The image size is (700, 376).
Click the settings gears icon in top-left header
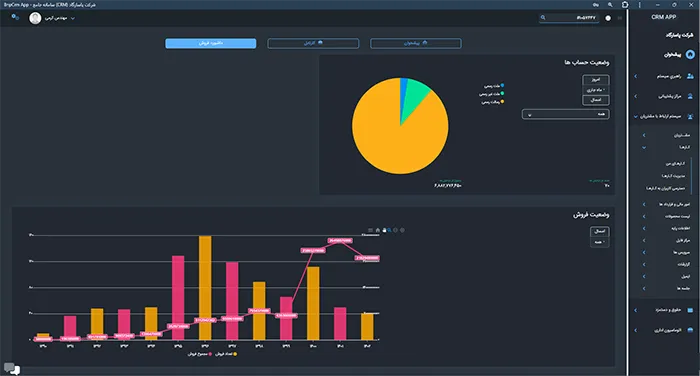click(x=15, y=17)
